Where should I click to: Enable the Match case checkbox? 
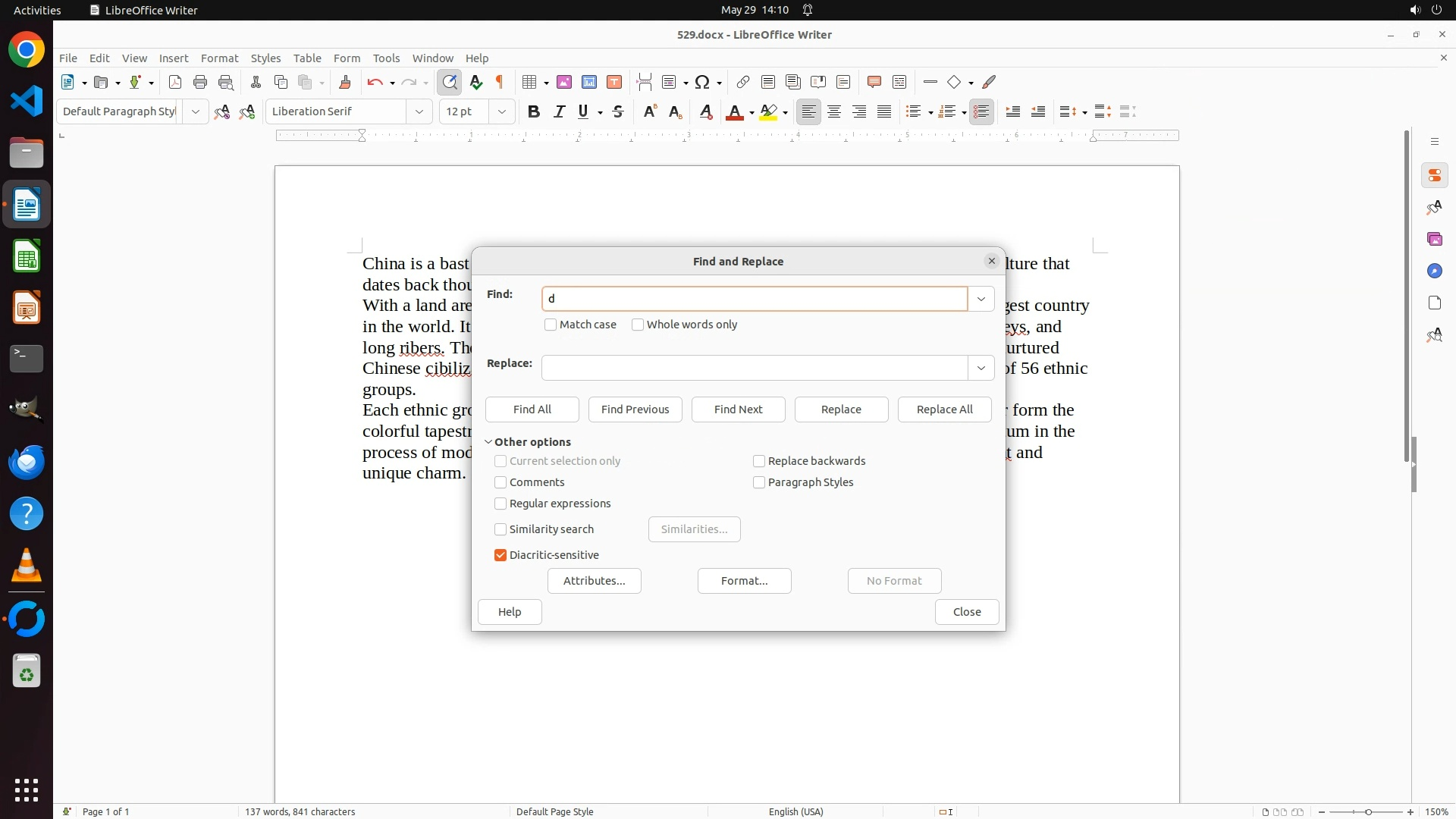point(551,325)
